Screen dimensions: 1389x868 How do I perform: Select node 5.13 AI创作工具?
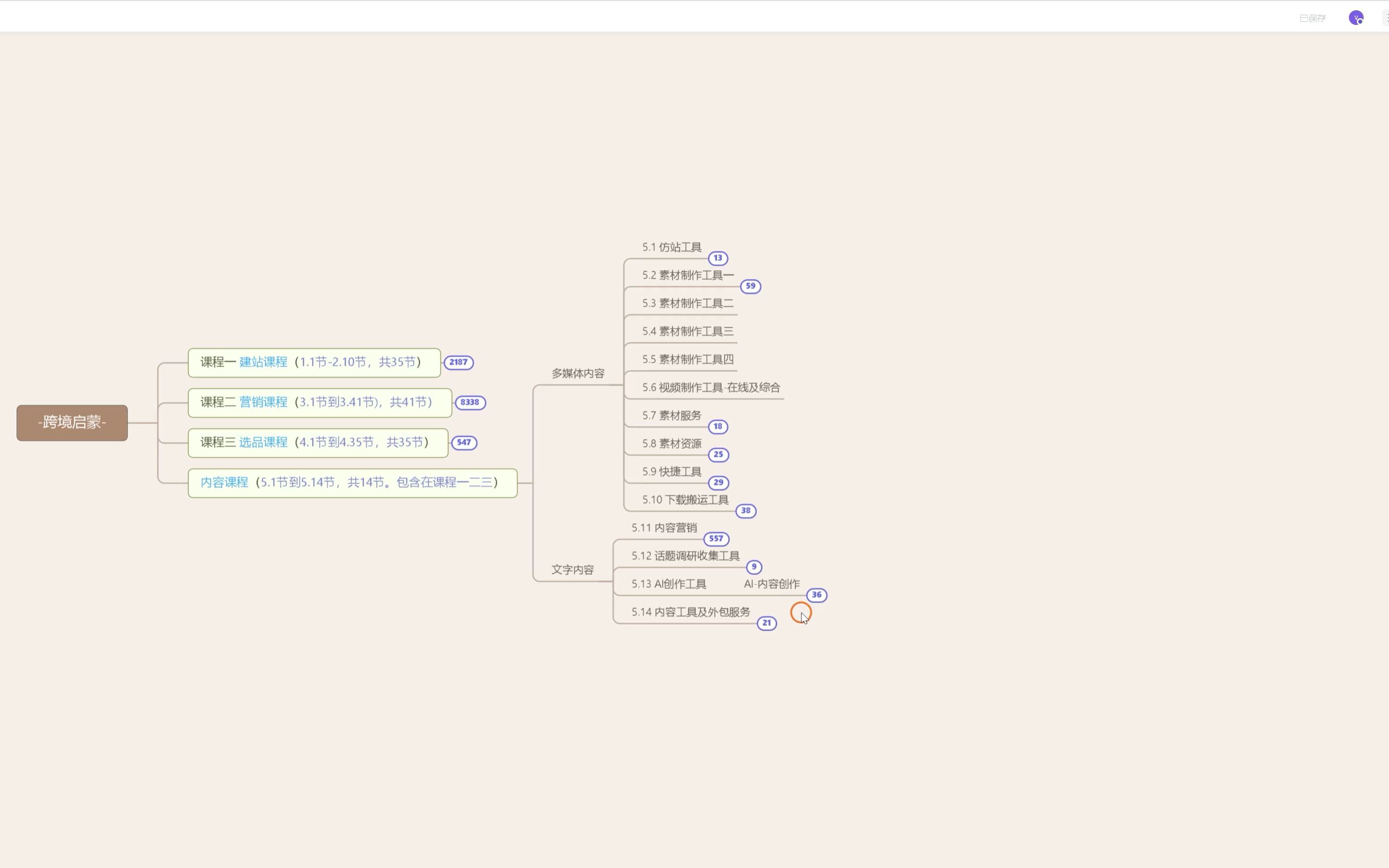(669, 584)
